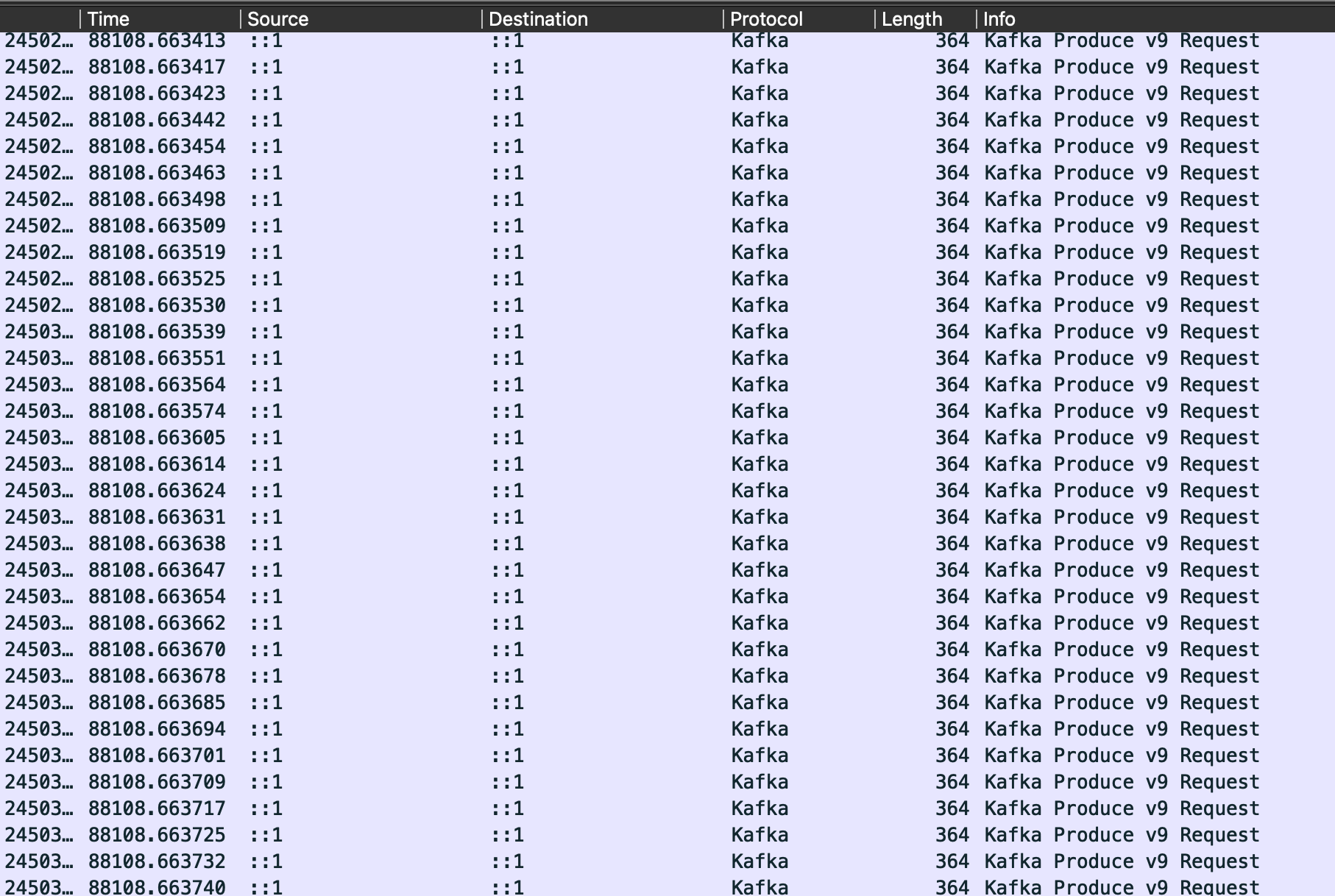Sort by the Source column header

tap(277, 19)
